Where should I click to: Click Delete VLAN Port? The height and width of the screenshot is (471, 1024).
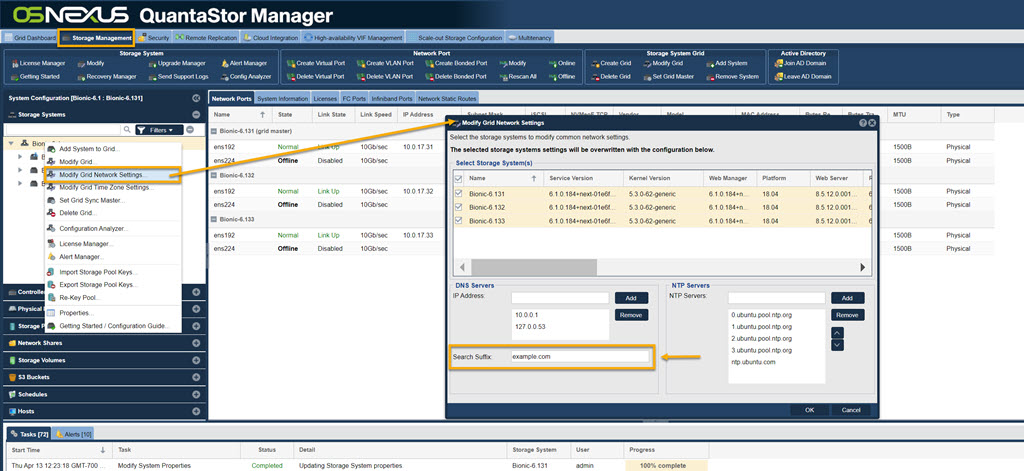(x=385, y=76)
